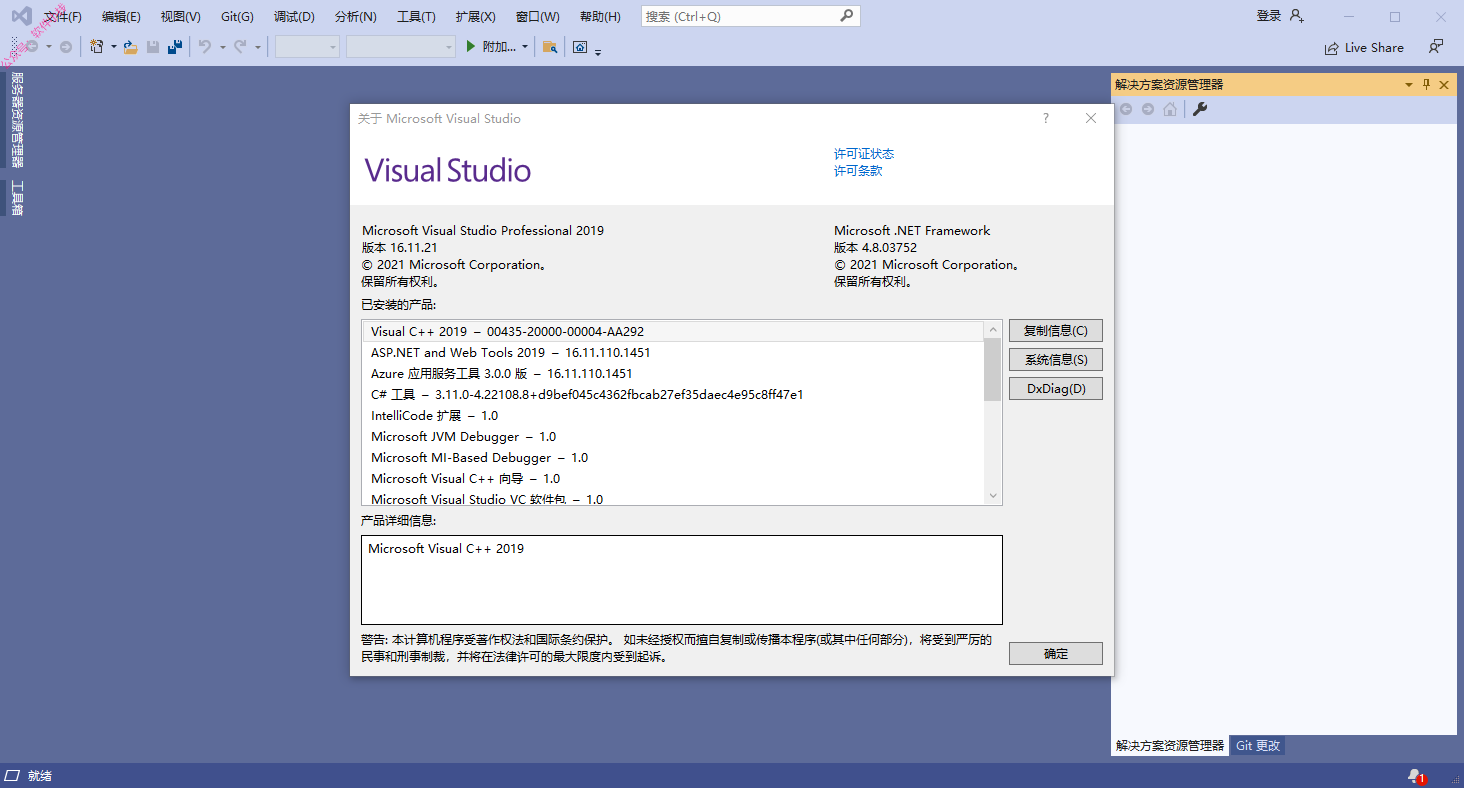Viewport: 1464px width, 788px height.
Task: Click the home icon in Solution Explorer toolbar
Action: point(1170,109)
